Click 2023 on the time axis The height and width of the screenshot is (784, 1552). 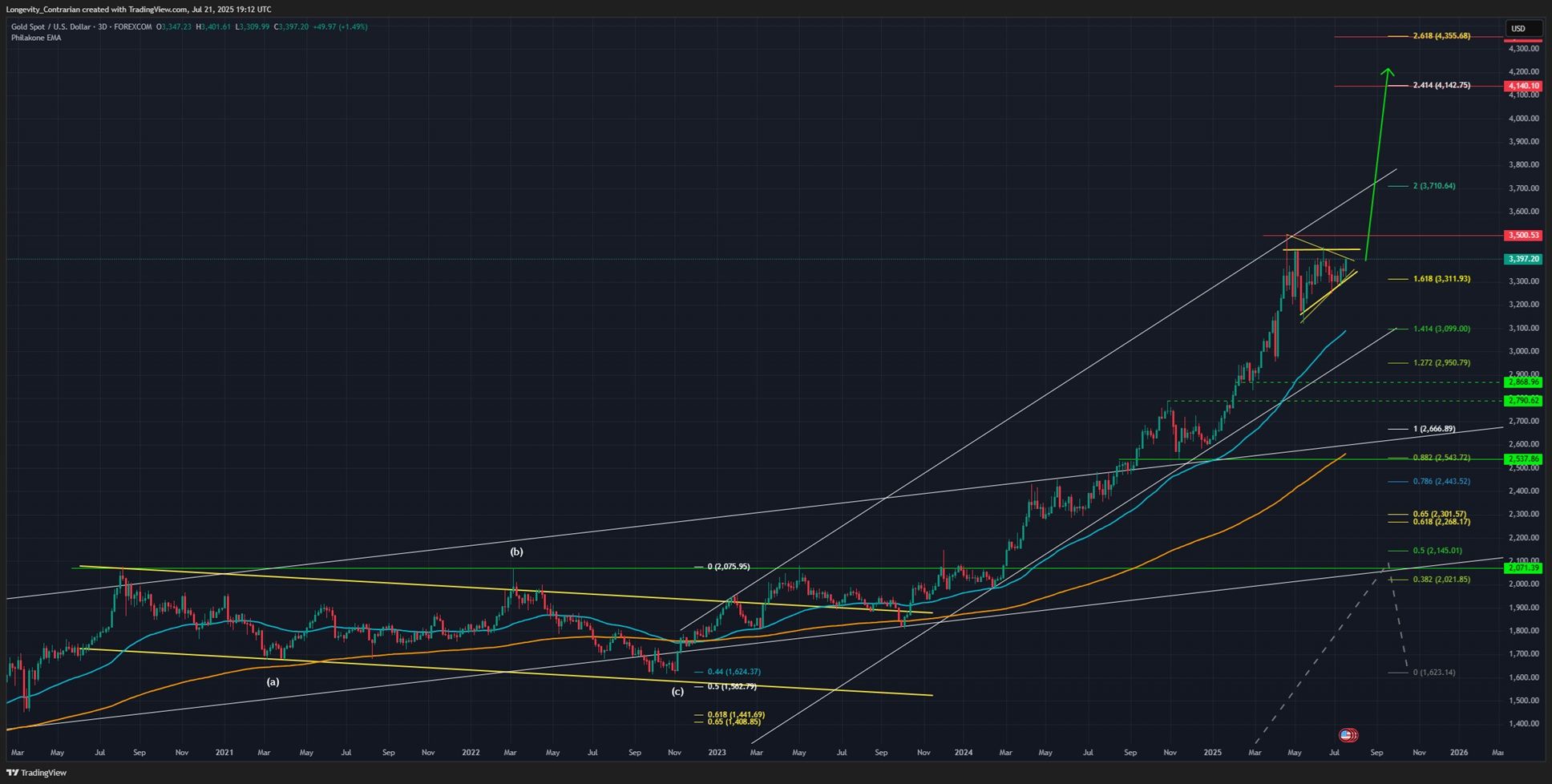tap(717, 753)
